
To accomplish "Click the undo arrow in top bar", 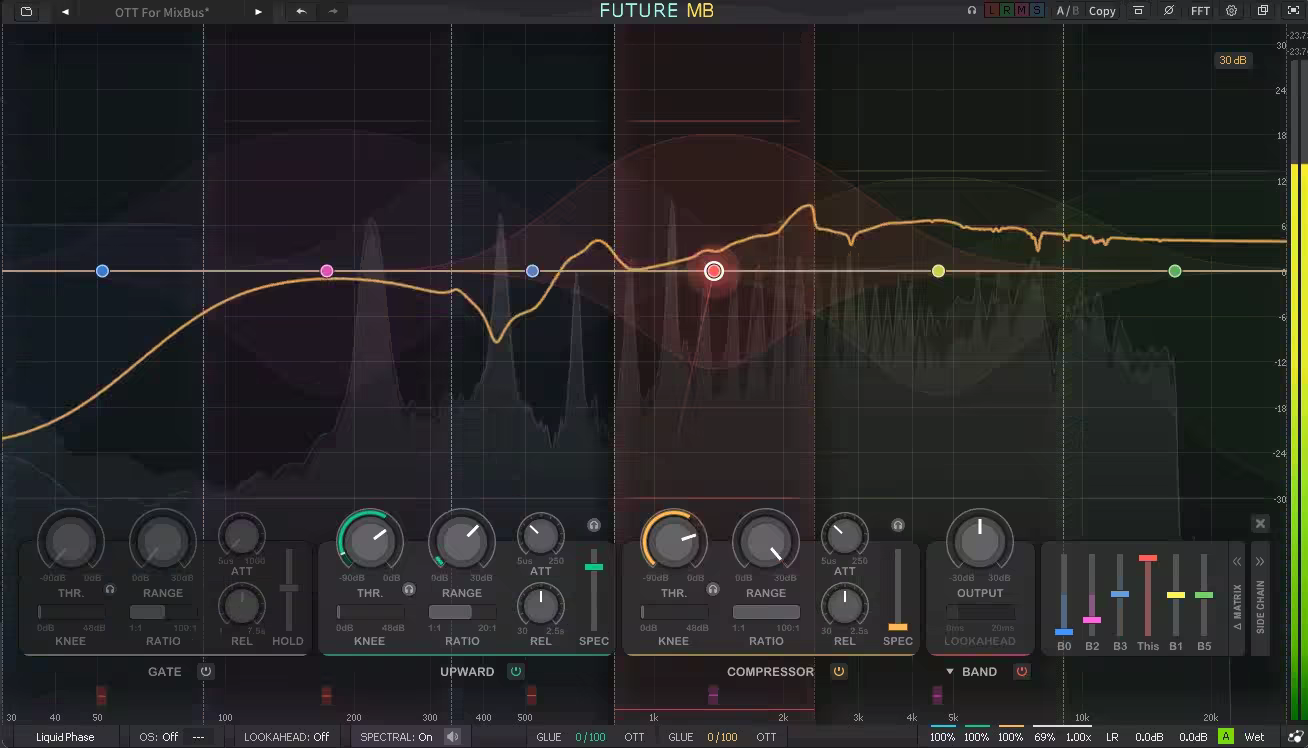I will tap(300, 12).
